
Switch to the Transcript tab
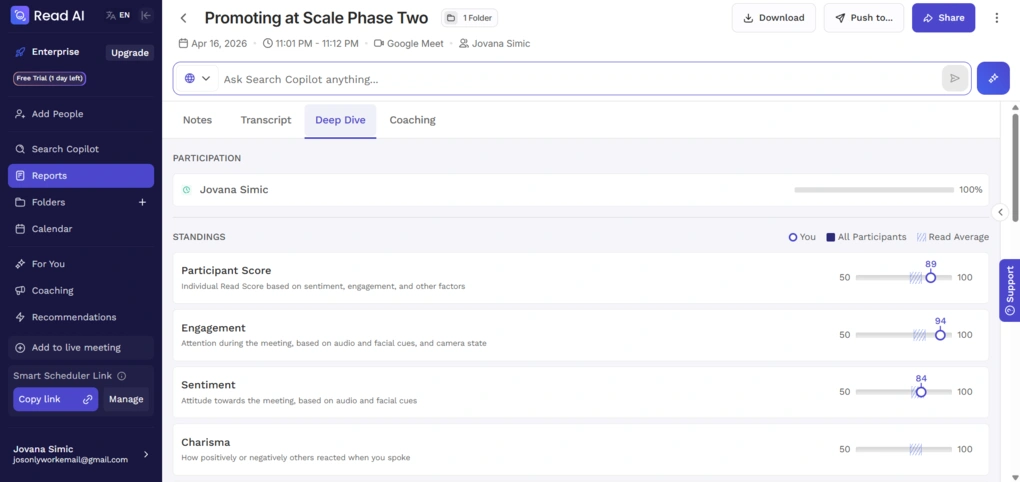(x=266, y=120)
